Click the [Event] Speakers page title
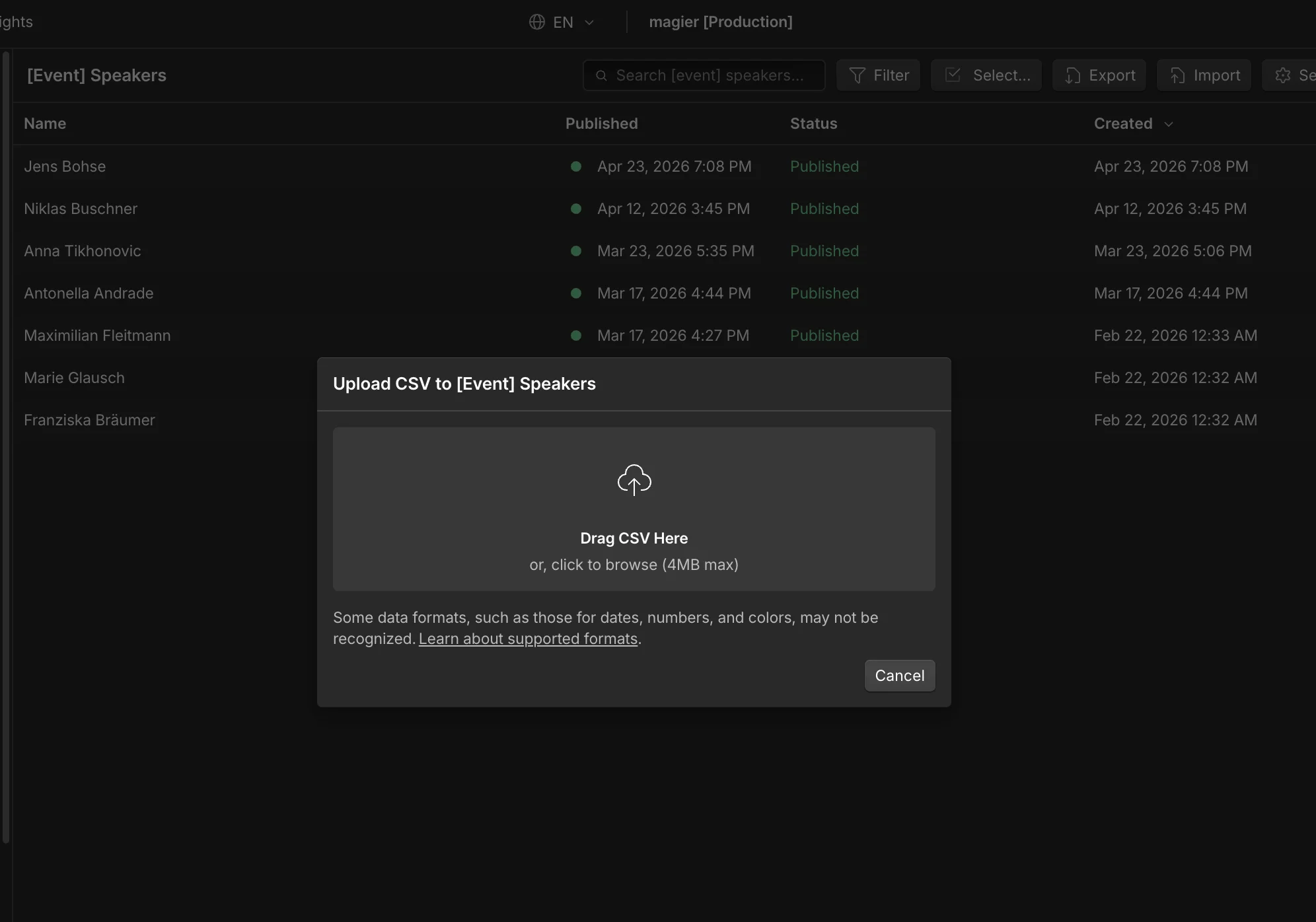 pyautogui.click(x=96, y=75)
